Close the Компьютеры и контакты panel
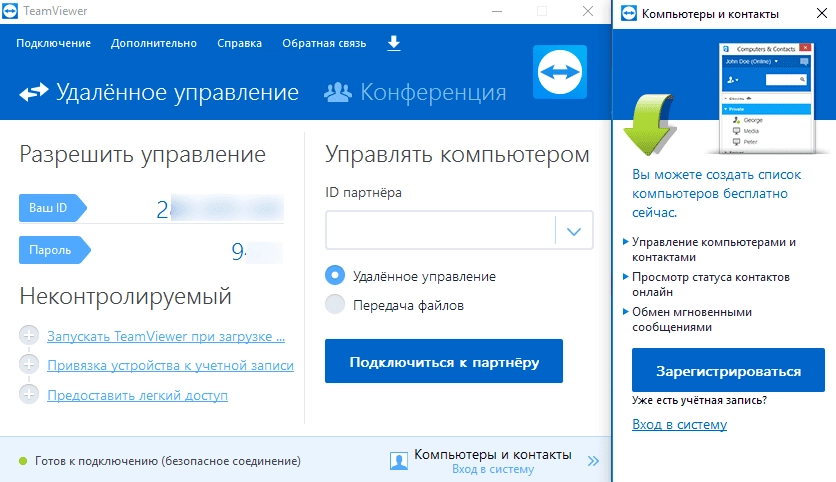Viewport: 836px width, 482px height. 822,13
